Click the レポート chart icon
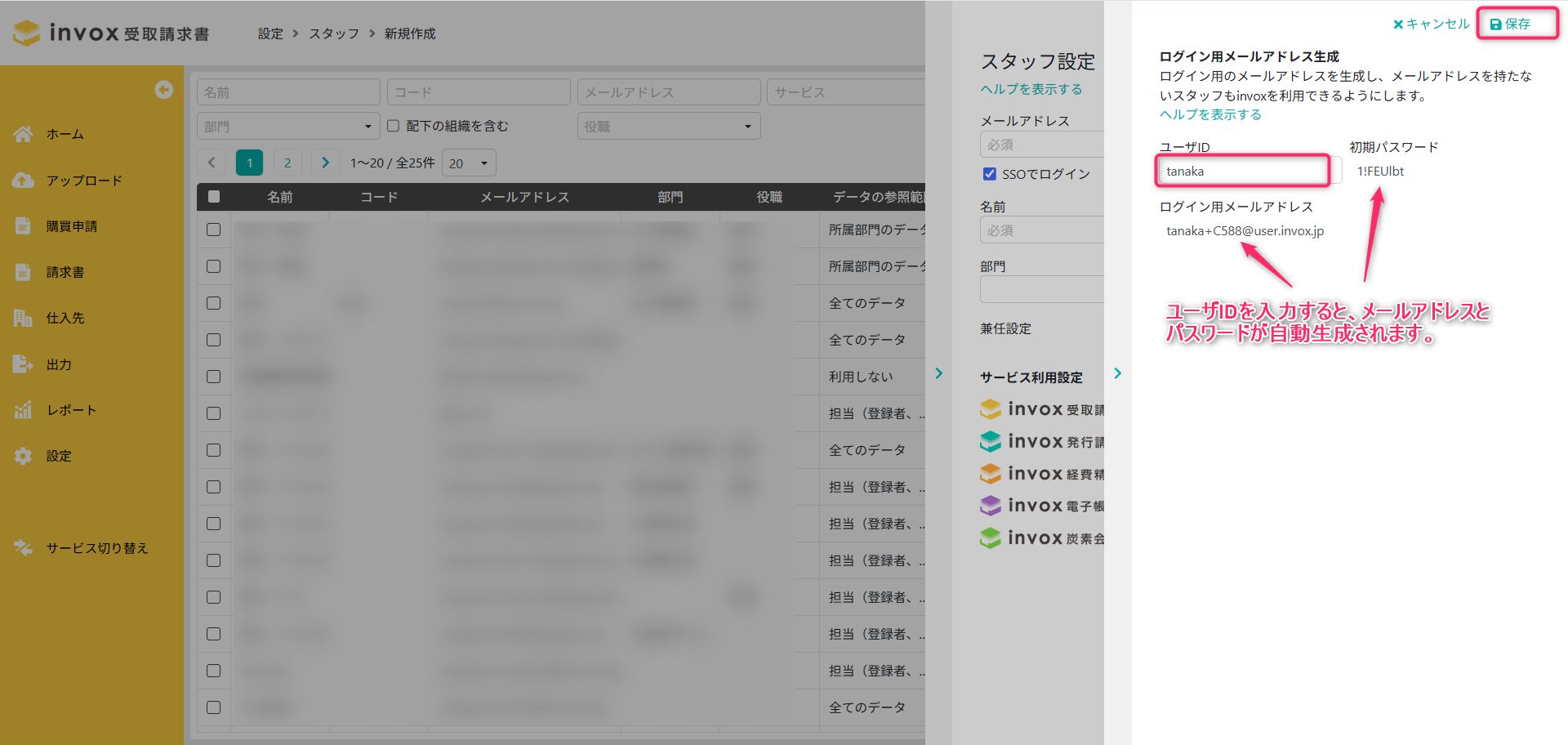The width and height of the screenshot is (1568, 745). 23,410
